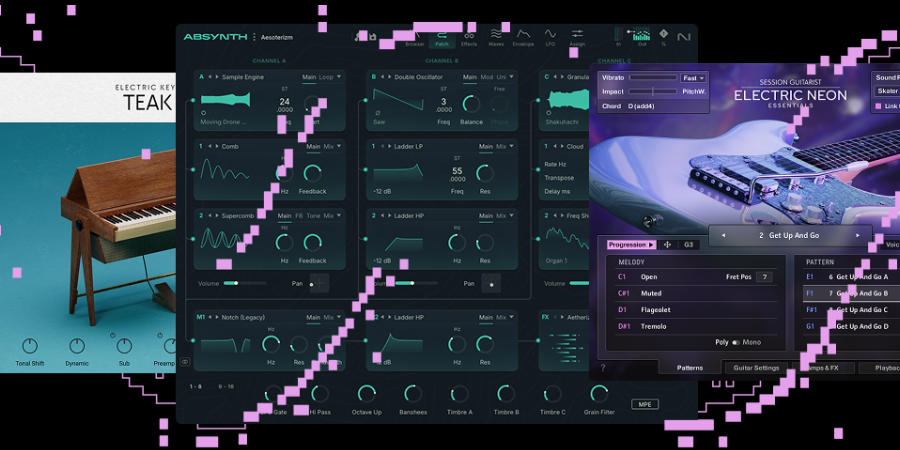Click the help question mark in Electric Neon
Viewport: 900px width, 450px height.
[603, 368]
